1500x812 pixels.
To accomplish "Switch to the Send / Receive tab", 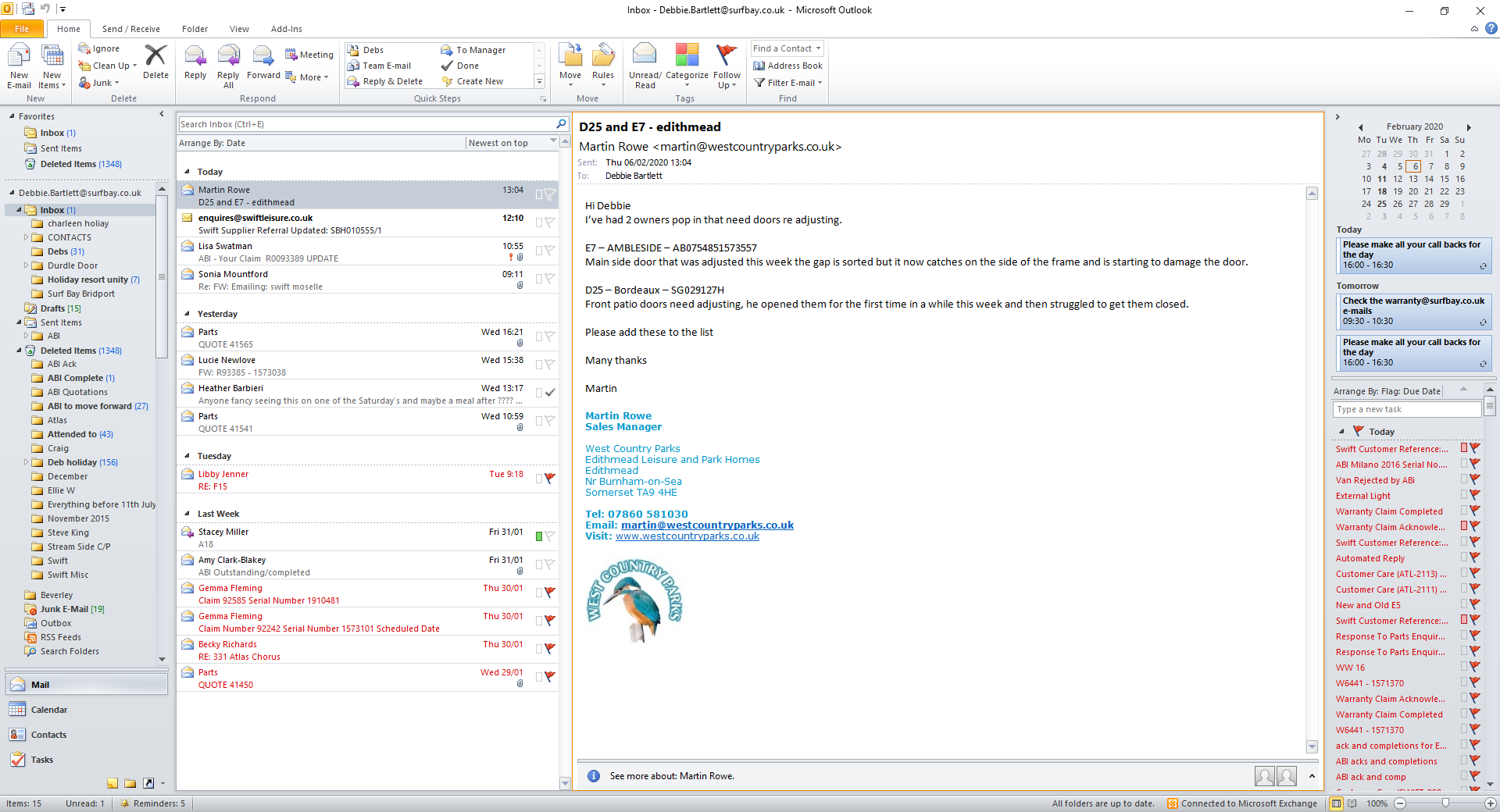I will tap(131, 29).
